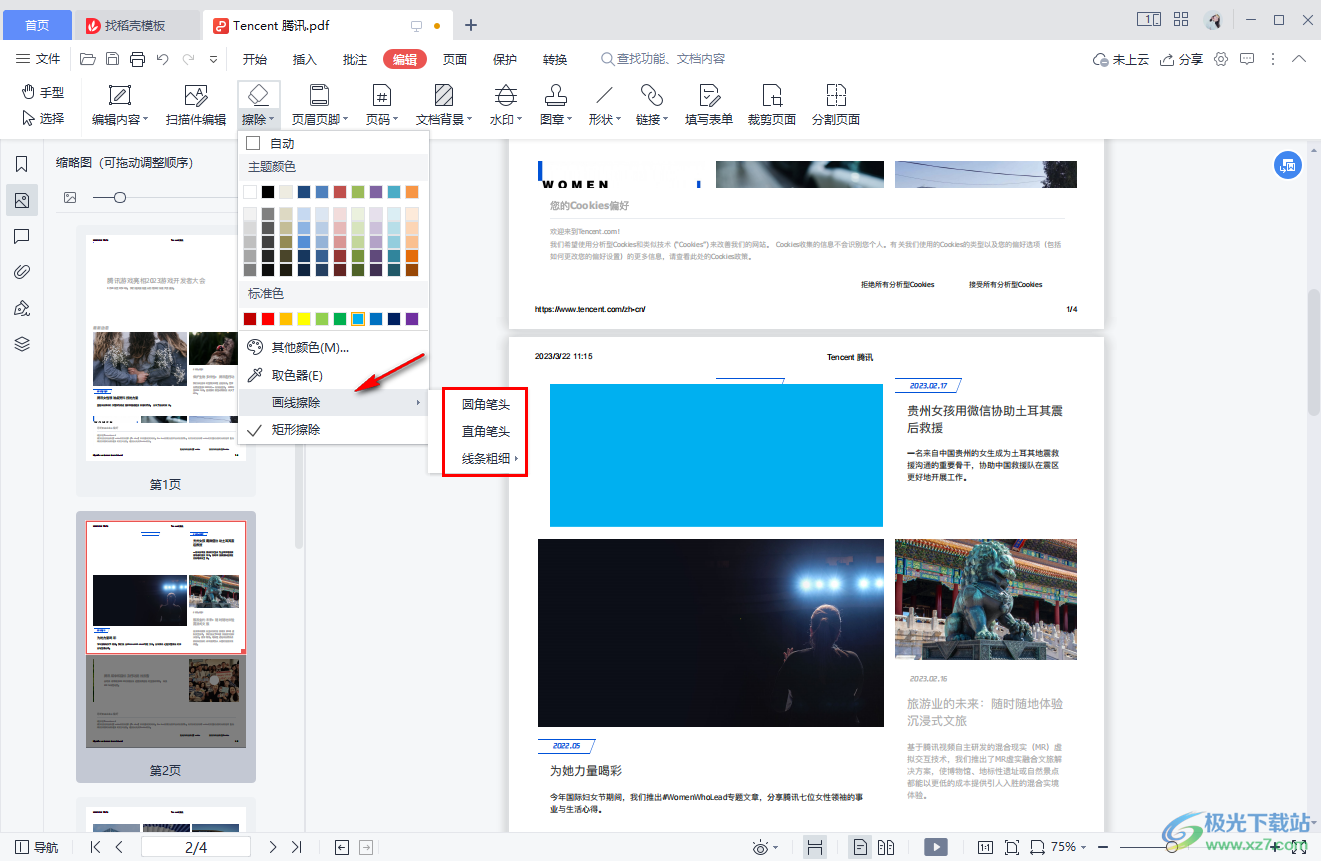Open the quick access toolbar customize arrow

(x=213, y=59)
